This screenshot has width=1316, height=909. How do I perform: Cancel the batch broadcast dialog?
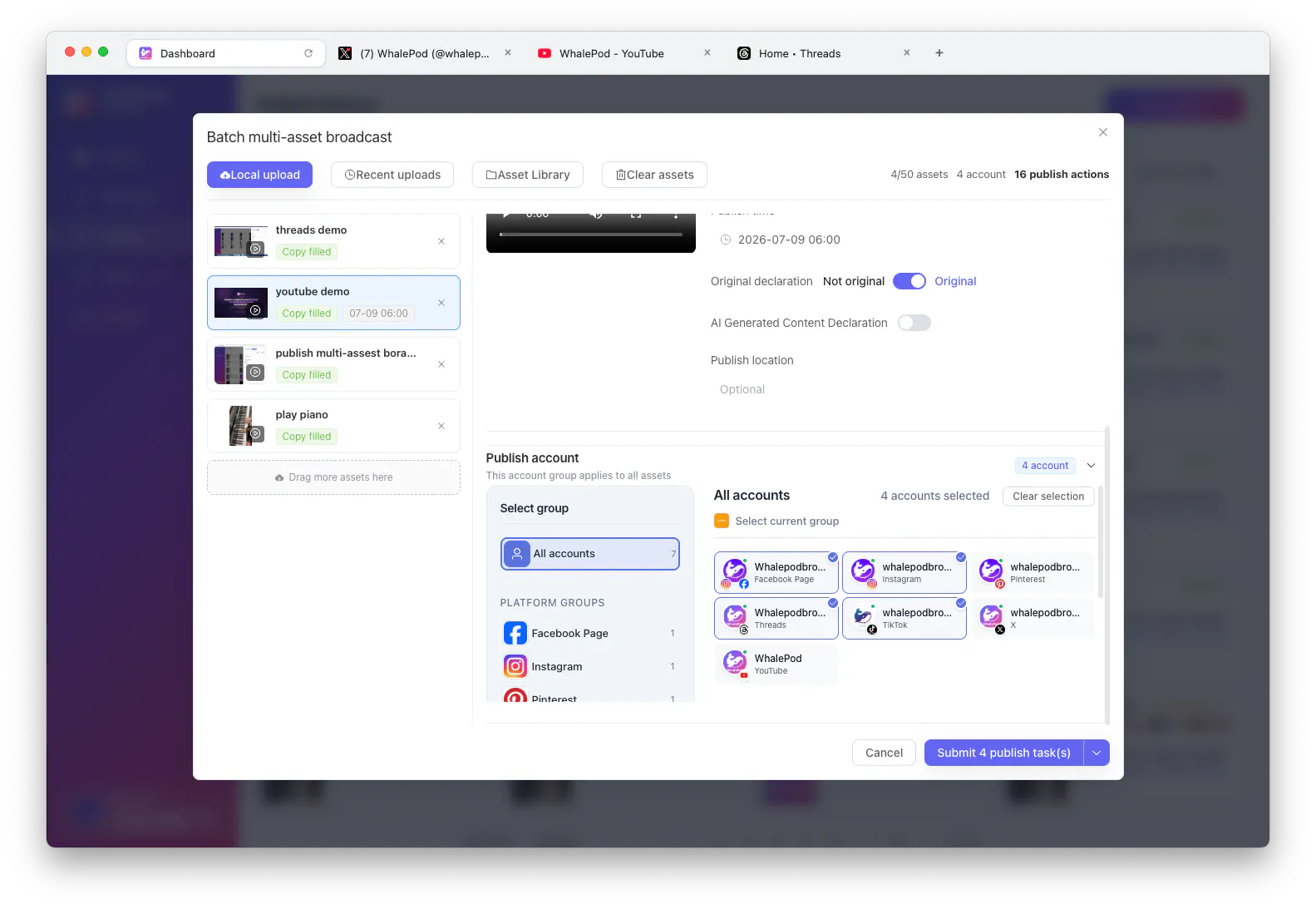tap(884, 753)
